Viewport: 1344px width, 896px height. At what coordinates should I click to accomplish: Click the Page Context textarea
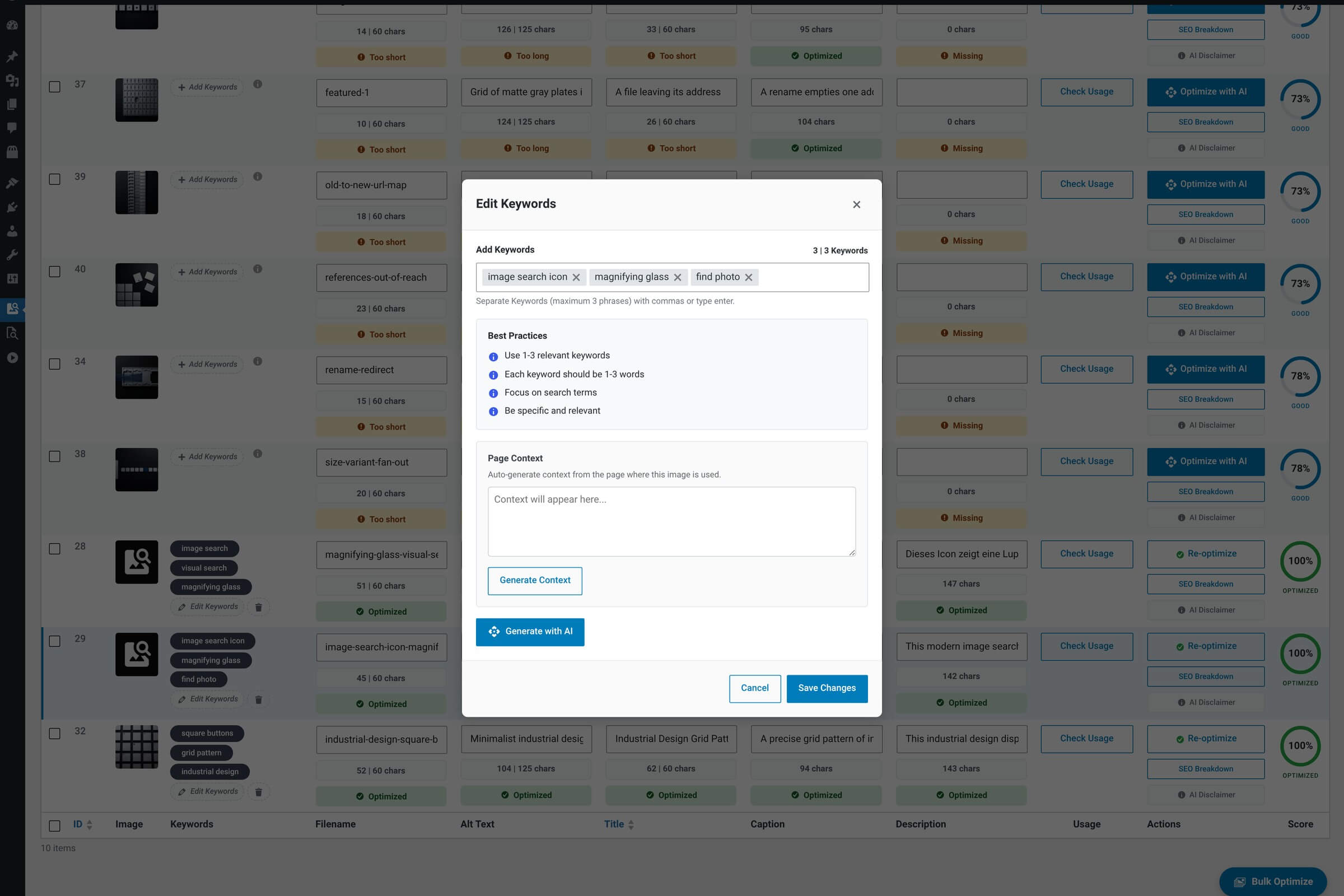point(671,522)
